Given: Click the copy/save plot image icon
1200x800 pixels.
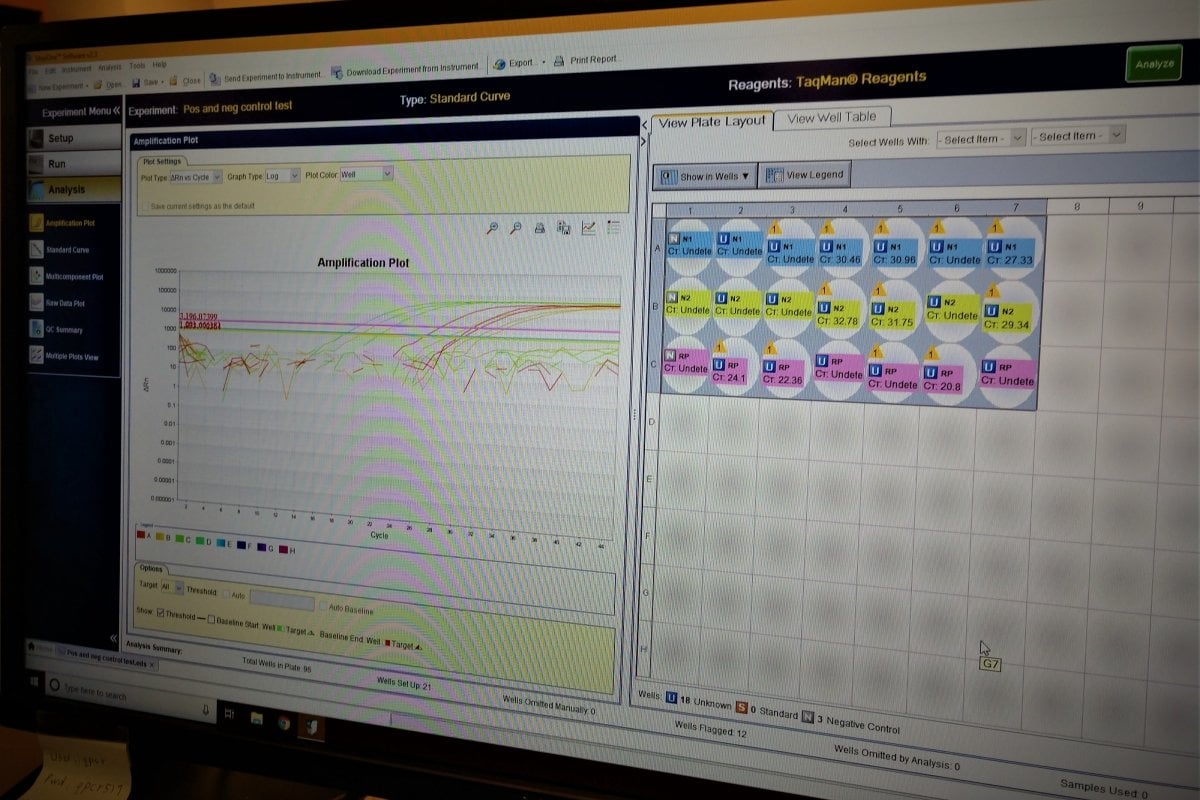Looking at the screenshot, I should coord(564,228).
